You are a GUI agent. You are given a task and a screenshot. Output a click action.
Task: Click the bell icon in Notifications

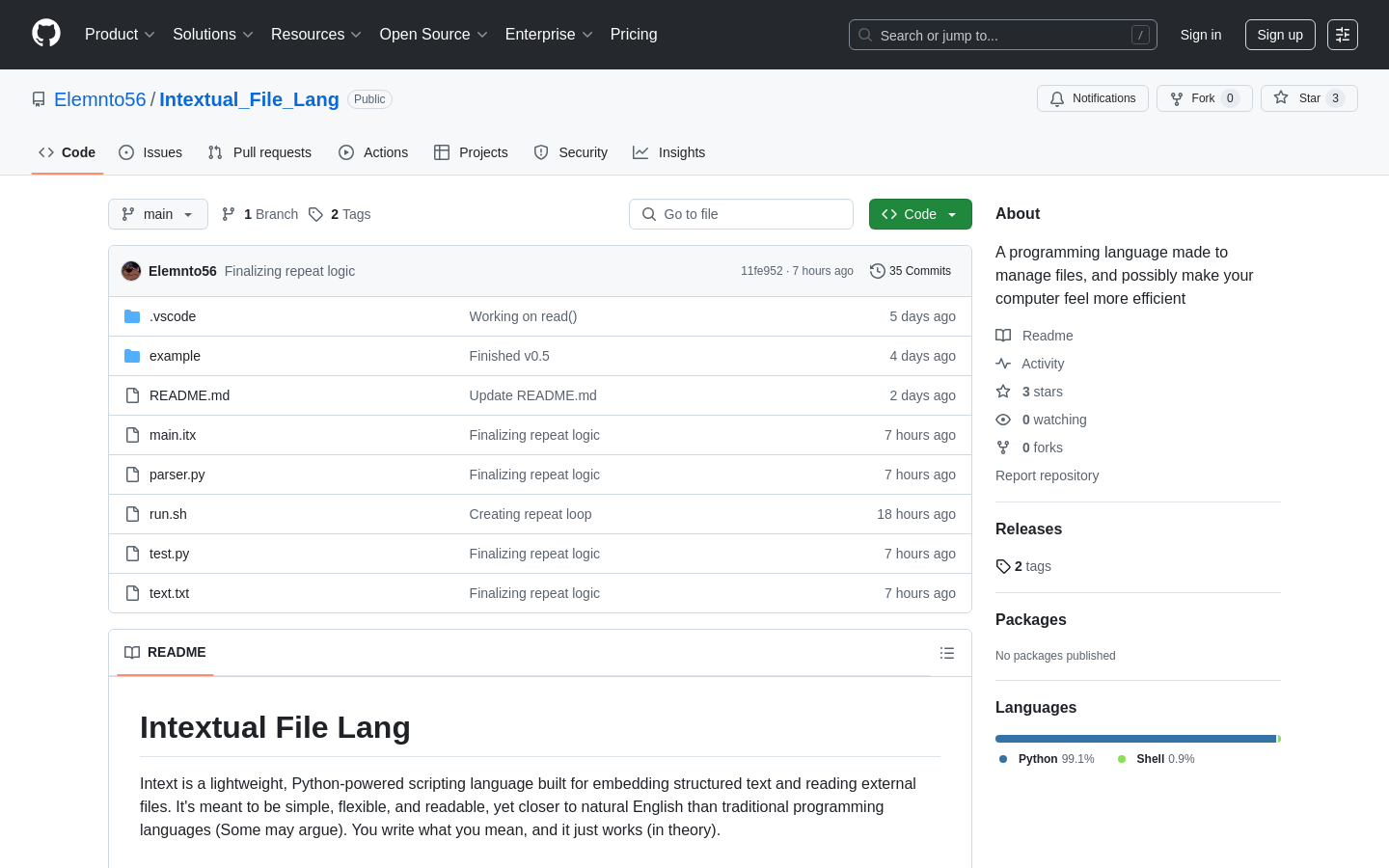[x=1057, y=98]
